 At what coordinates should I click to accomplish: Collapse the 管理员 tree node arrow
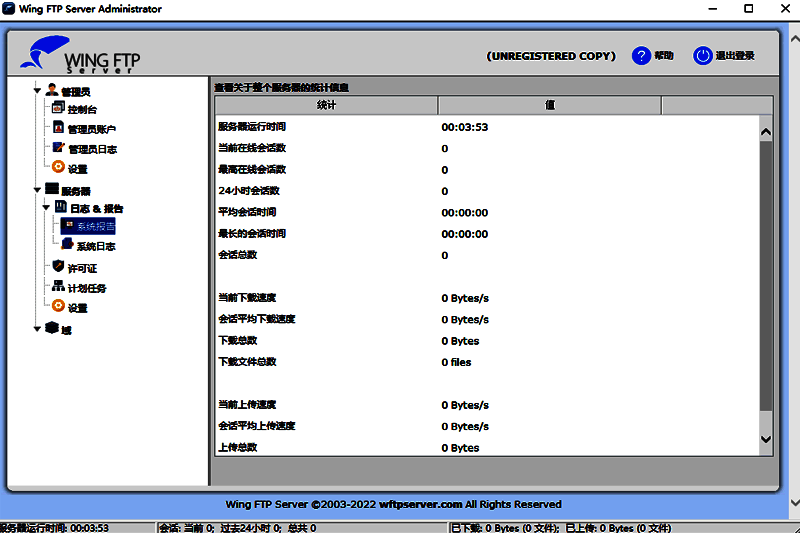[37, 91]
